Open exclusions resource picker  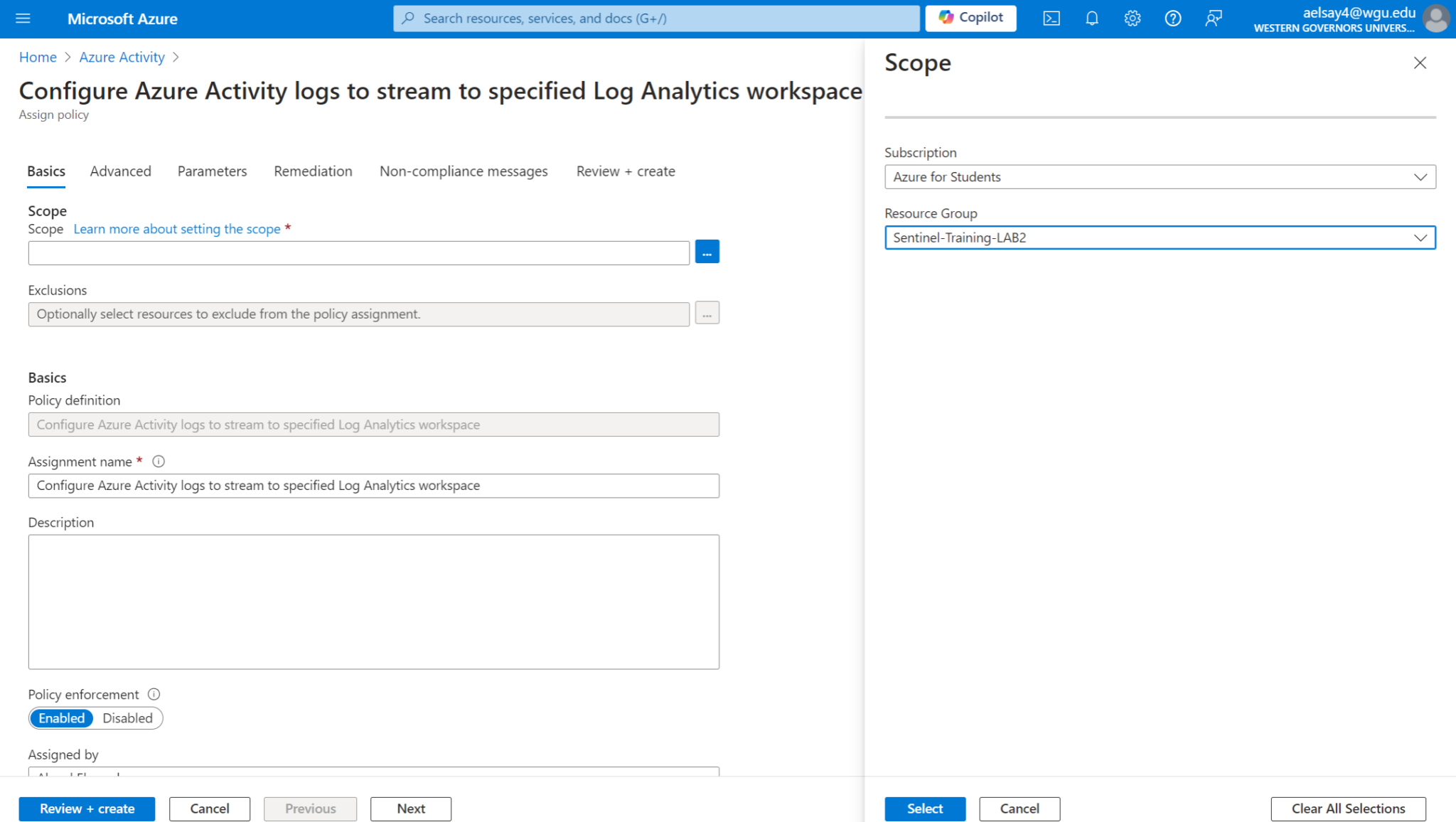(707, 313)
